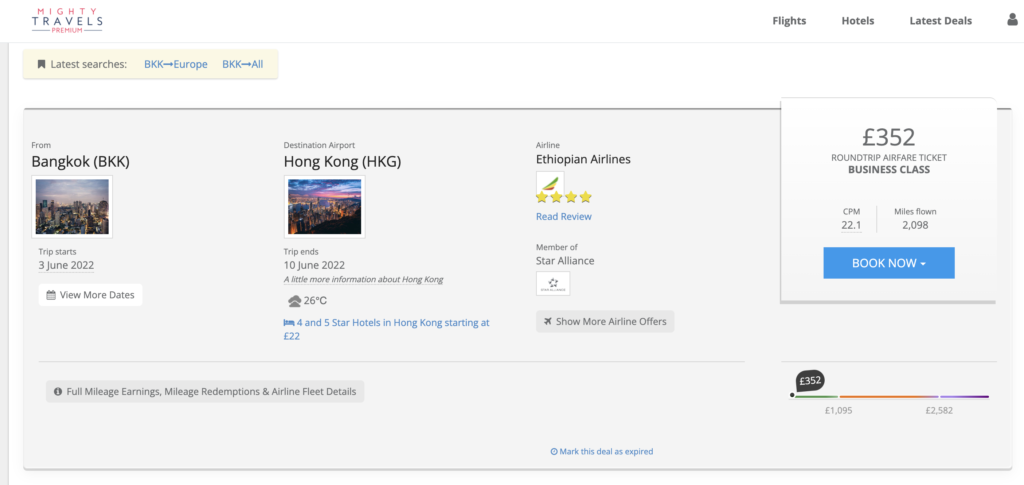Screen dimensions: 1024x485
Task: Open the BKK→Europe latest search
Action: [176, 65]
